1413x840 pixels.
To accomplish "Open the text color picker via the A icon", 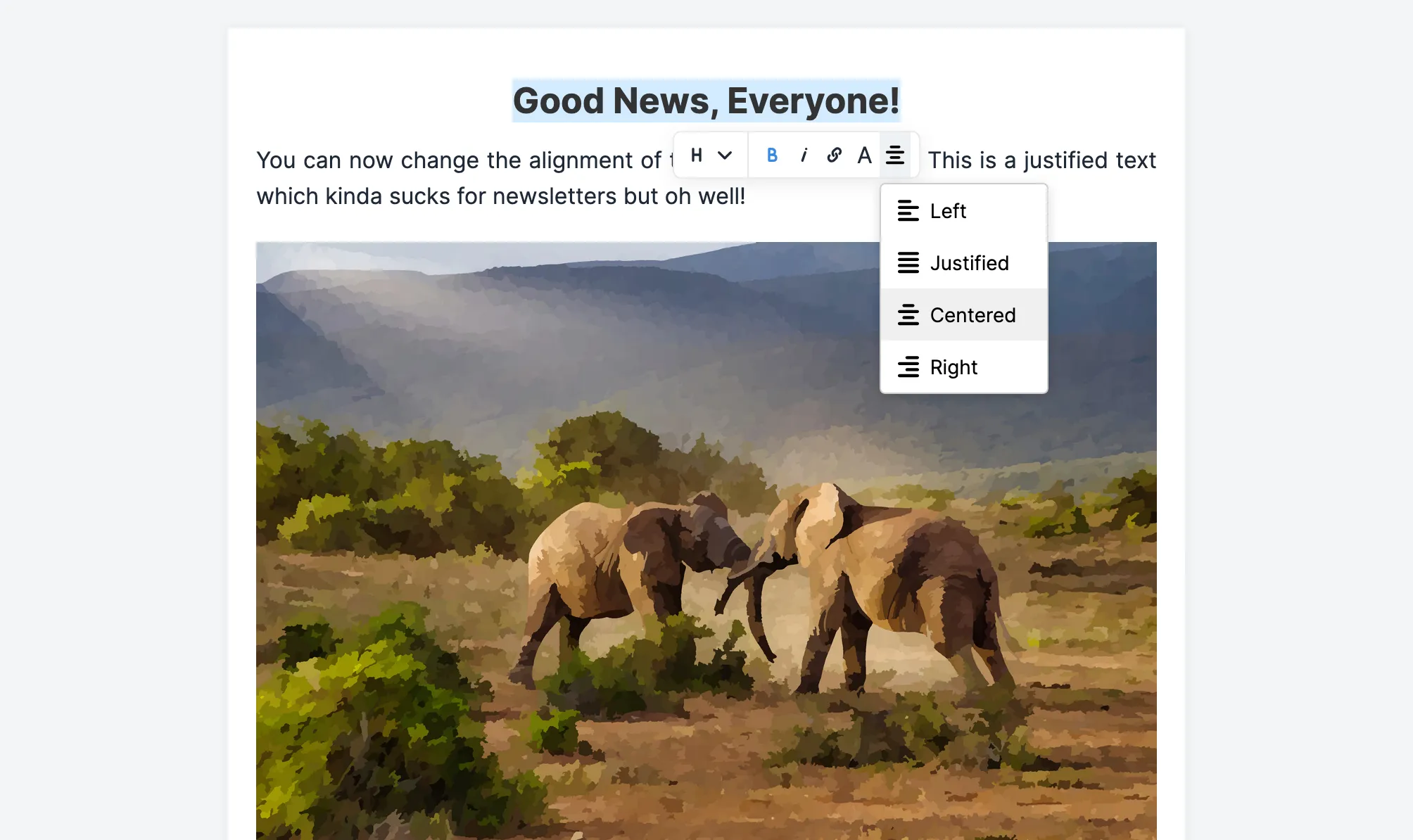I will pos(863,155).
